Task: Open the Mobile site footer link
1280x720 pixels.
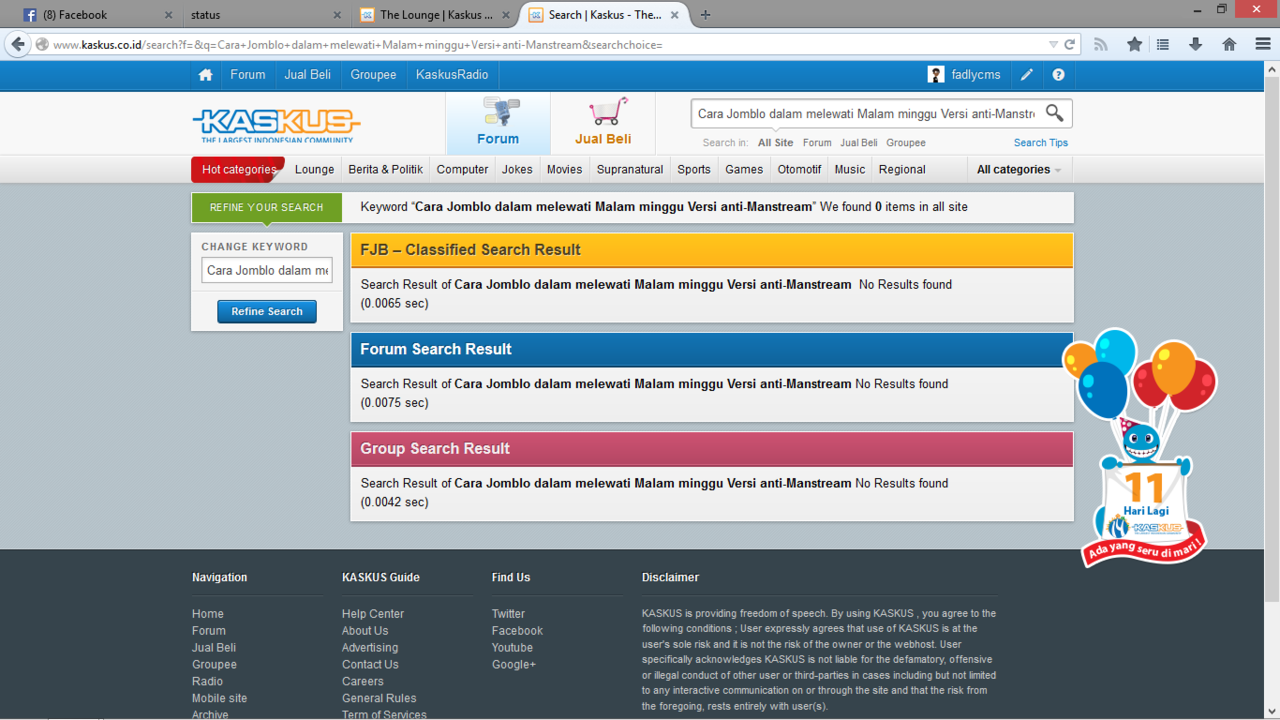Action: [219, 698]
